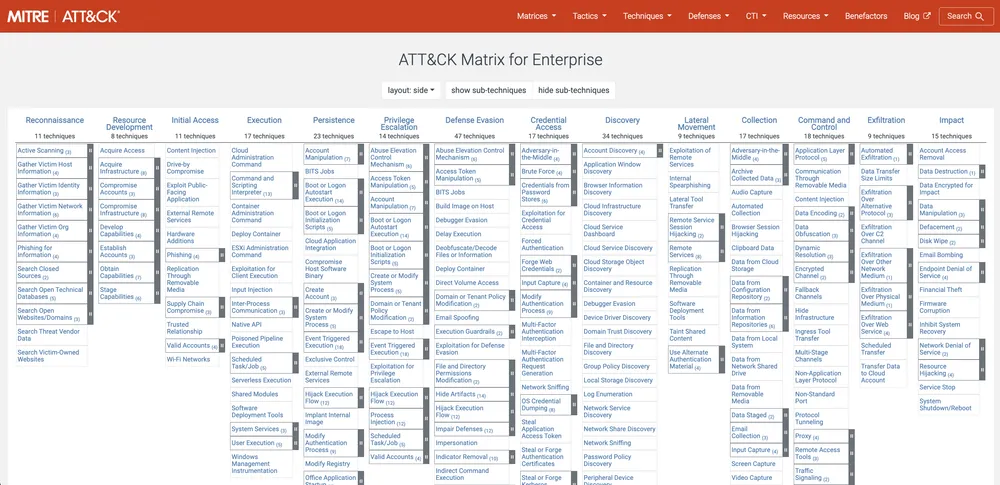Expand the Inter-Process Communication sub-techniques handle
The height and width of the screenshot is (485, 1000).
point(295,307)
